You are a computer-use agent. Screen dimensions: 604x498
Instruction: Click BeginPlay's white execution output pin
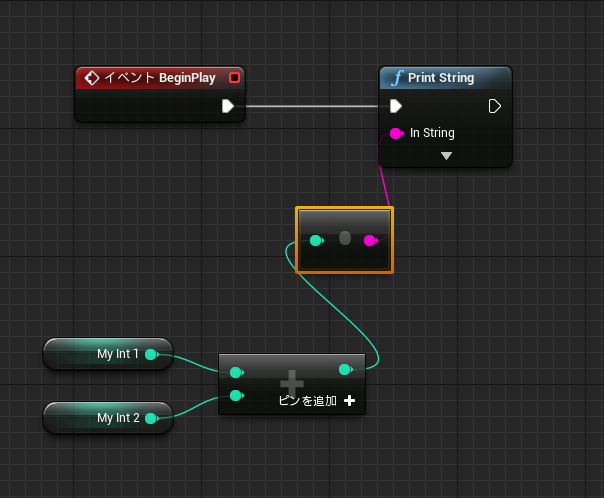(x=228, y=106)
